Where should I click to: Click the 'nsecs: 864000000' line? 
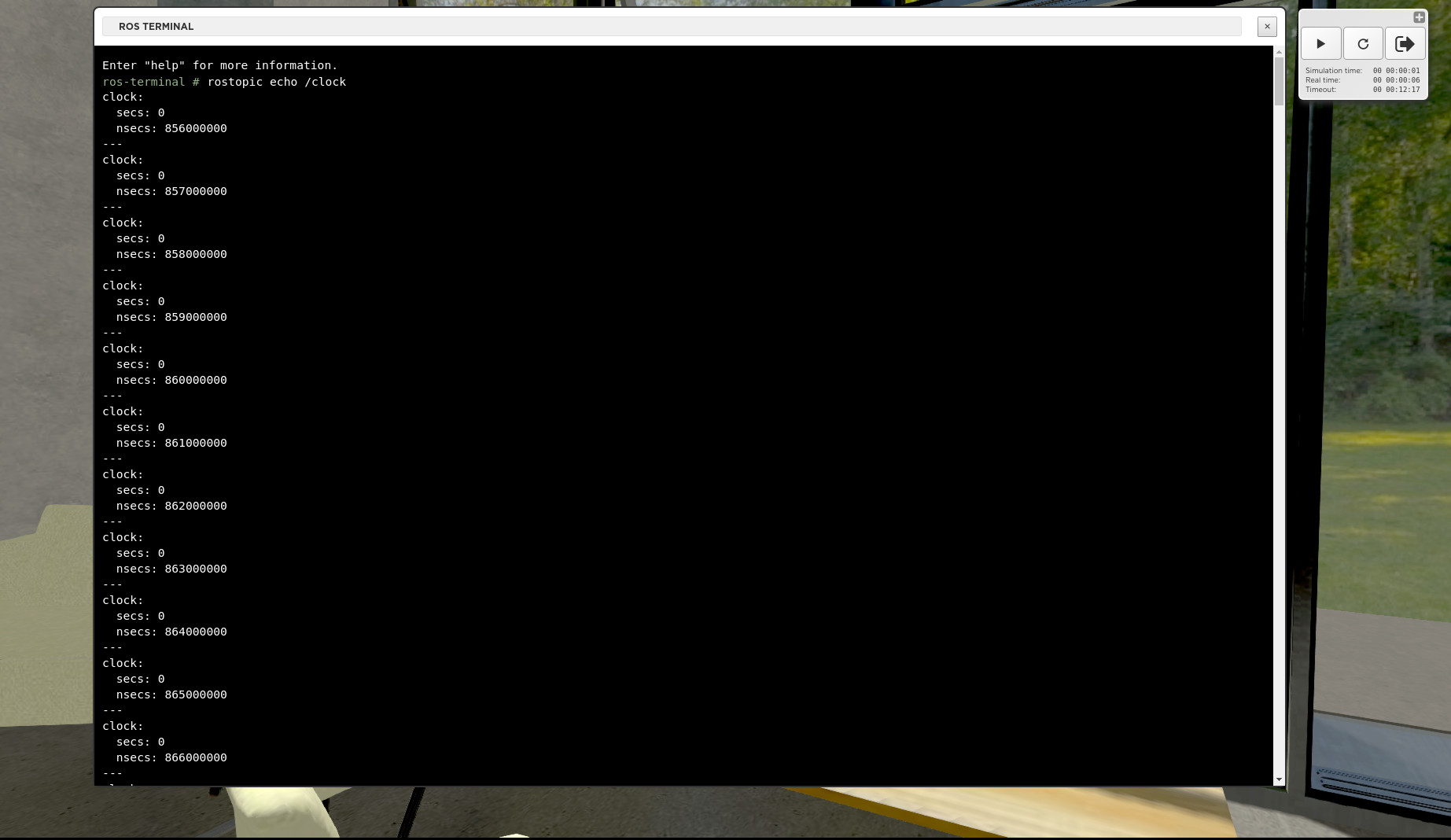(171, 632)
